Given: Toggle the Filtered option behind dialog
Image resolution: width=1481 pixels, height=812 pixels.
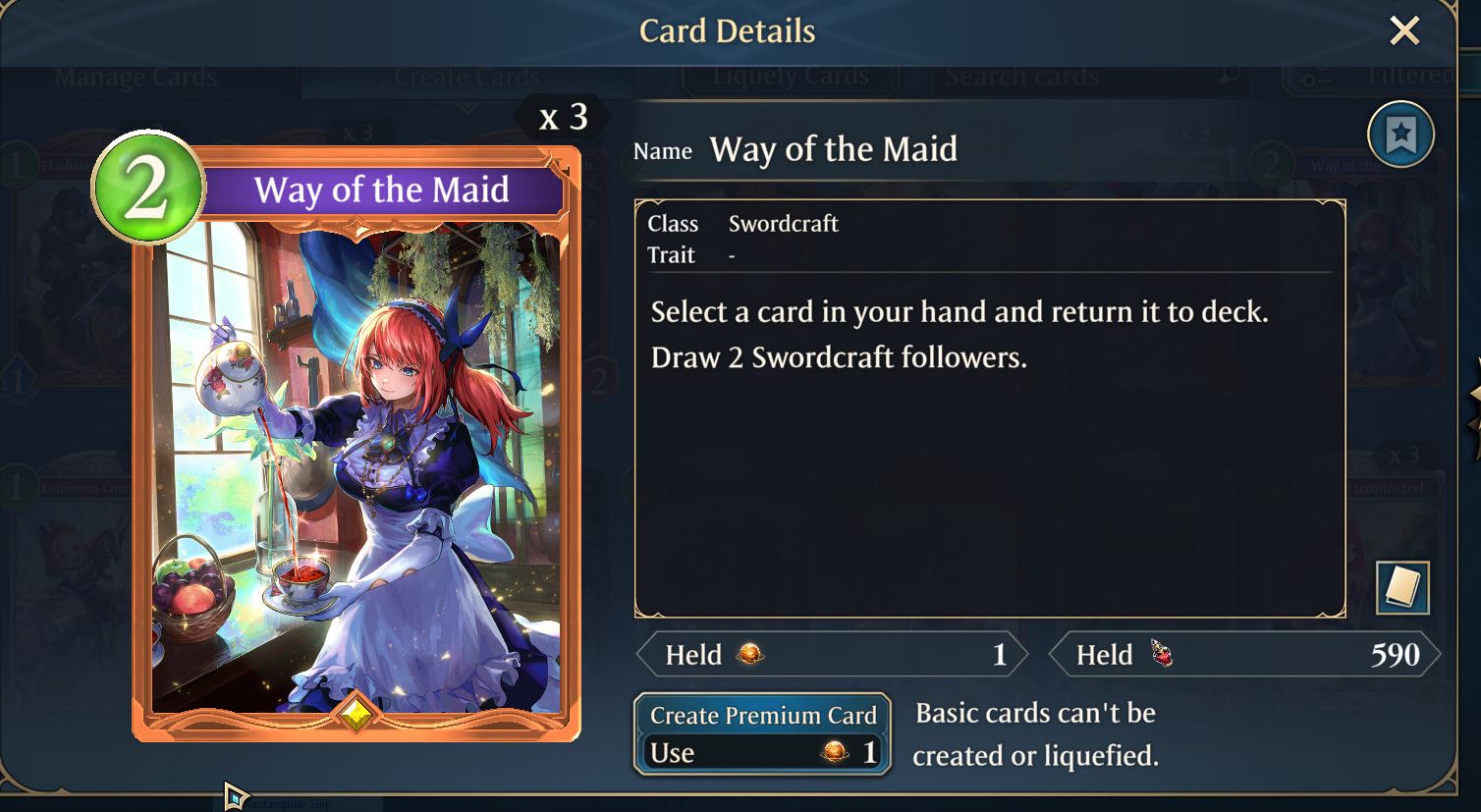Looking at the screenshot, I should (1370, 76).
